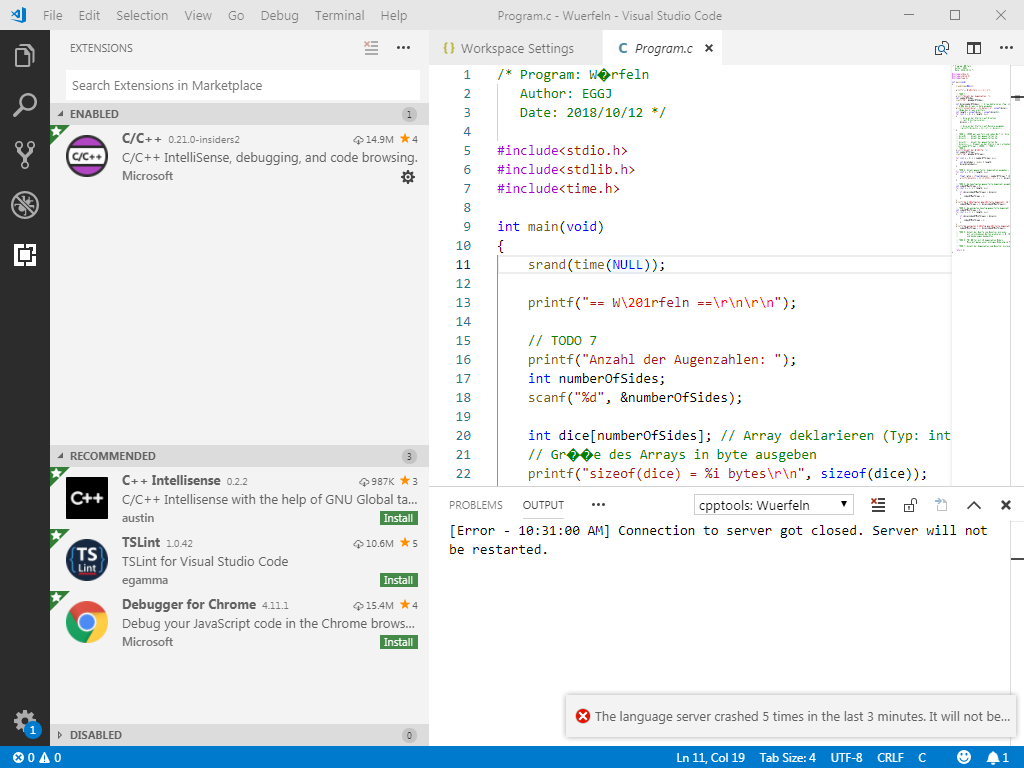Select the Extensions view icon

click(x=25, y=255)
